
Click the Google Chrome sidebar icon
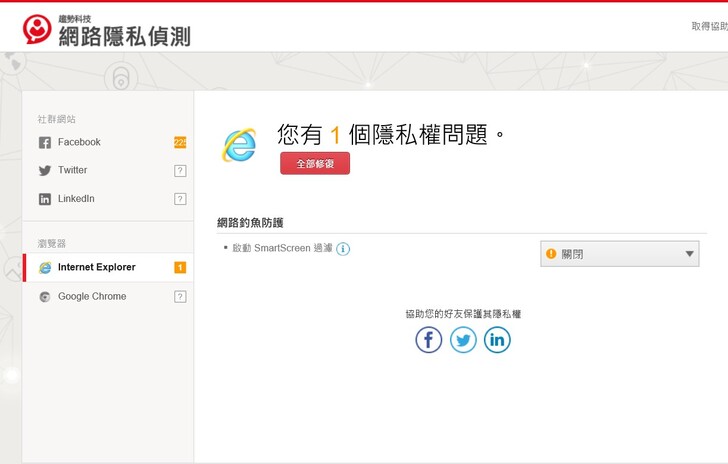45,297
